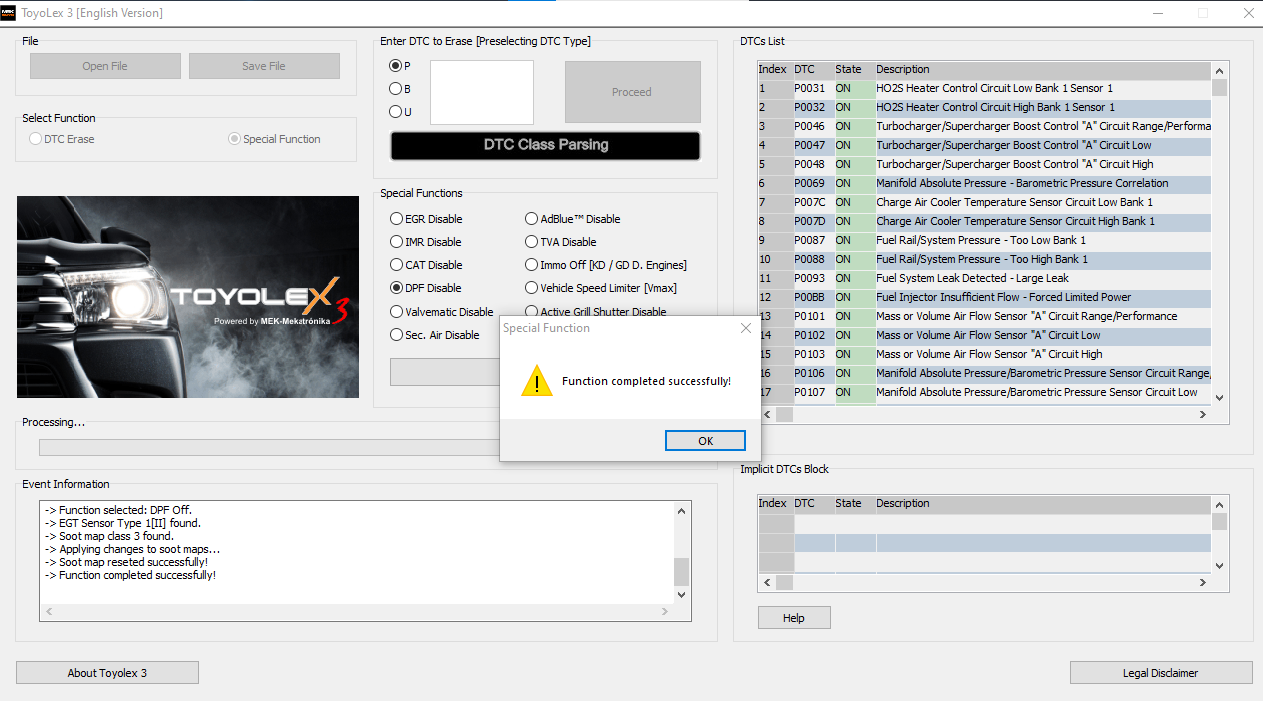This screenshot has width=1263, height=701.
Task: Click the Open File button
Action: point(105,66)
